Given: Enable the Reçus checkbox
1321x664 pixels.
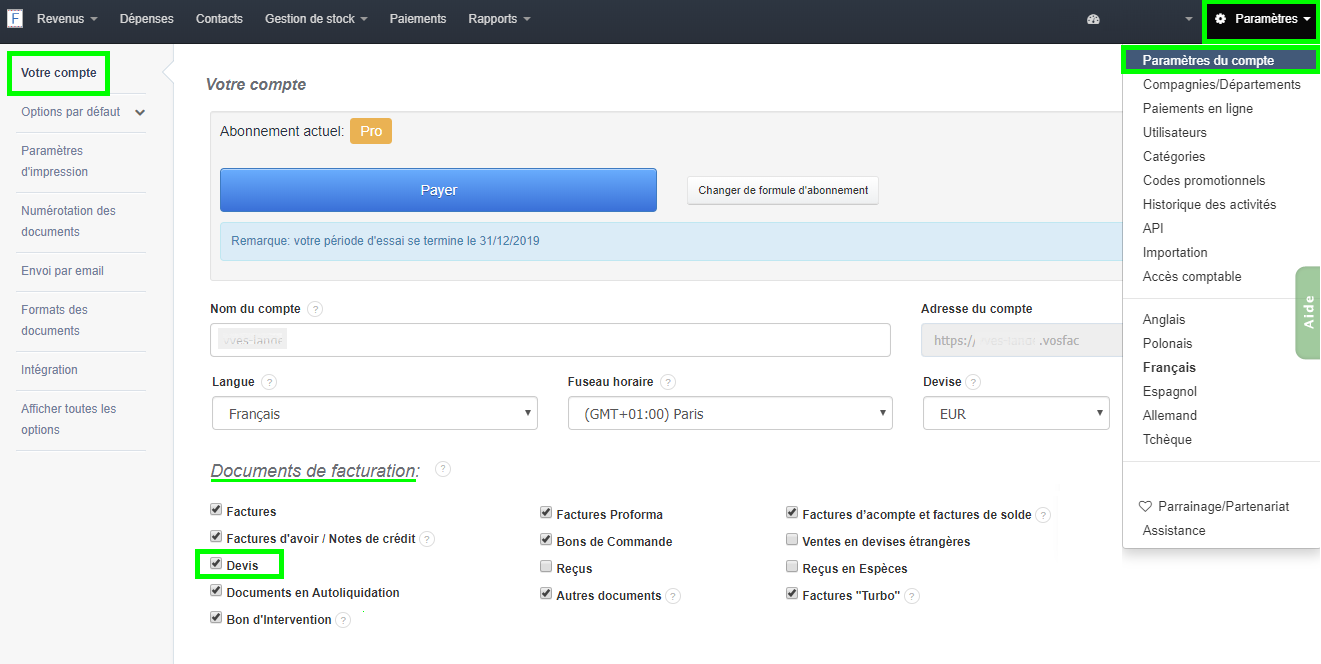Looking at the screenshot, I should [x=546, y=565].
